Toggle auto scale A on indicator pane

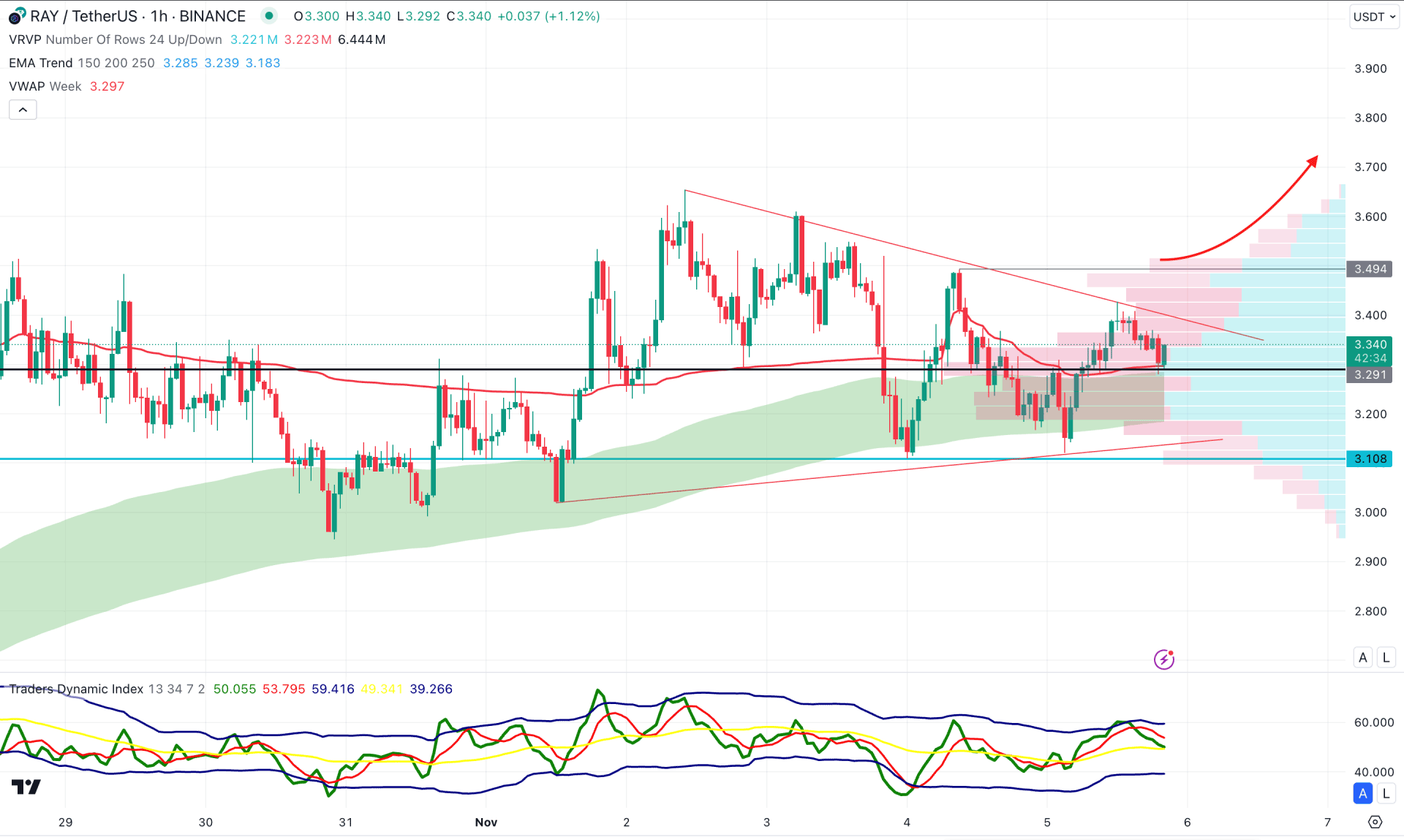(x=1362, y=793)
